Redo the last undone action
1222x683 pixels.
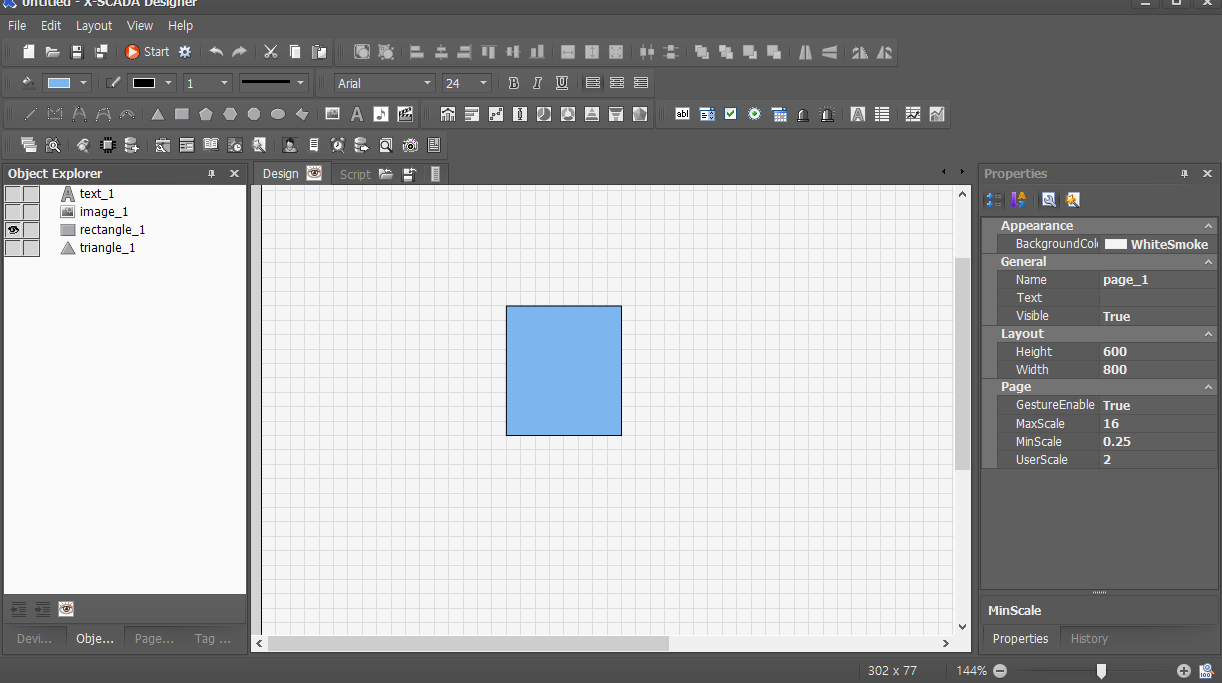(240, 51)
